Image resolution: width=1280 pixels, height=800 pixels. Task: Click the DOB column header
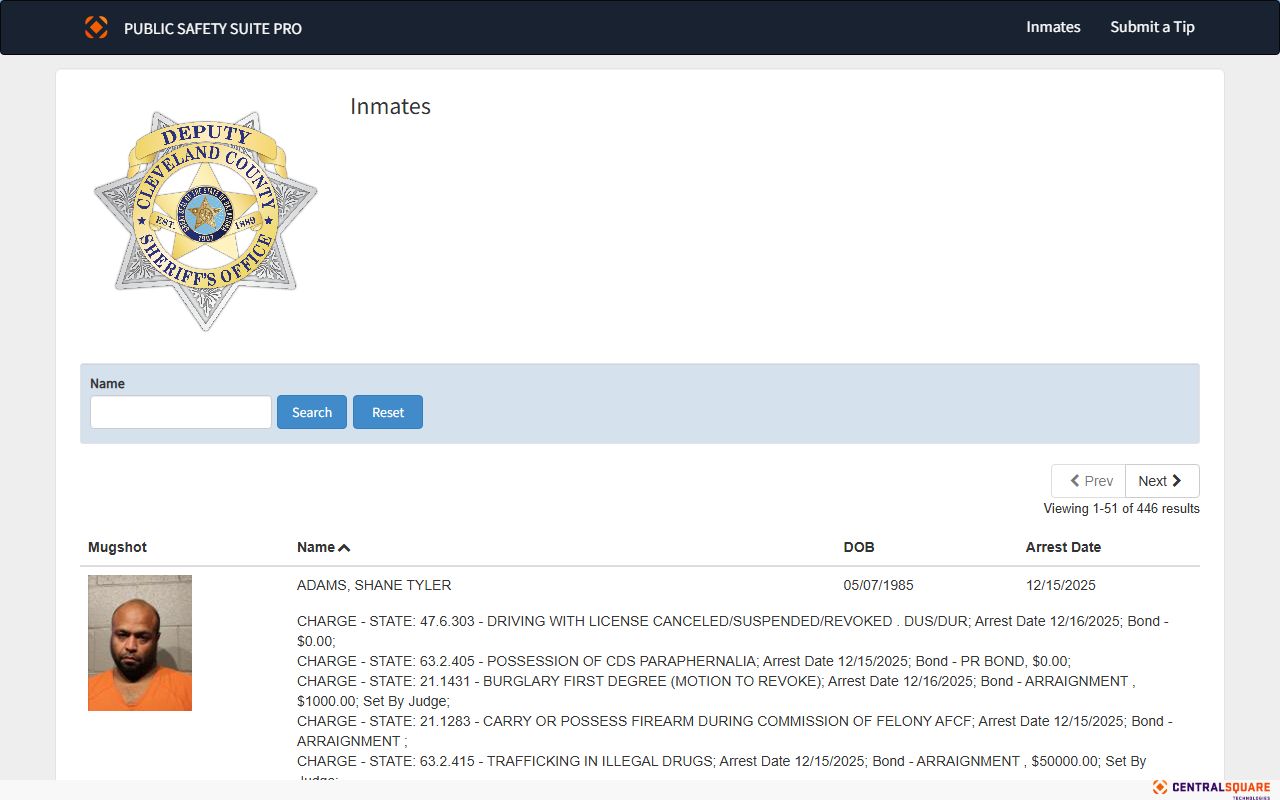(x=859, y=547)
